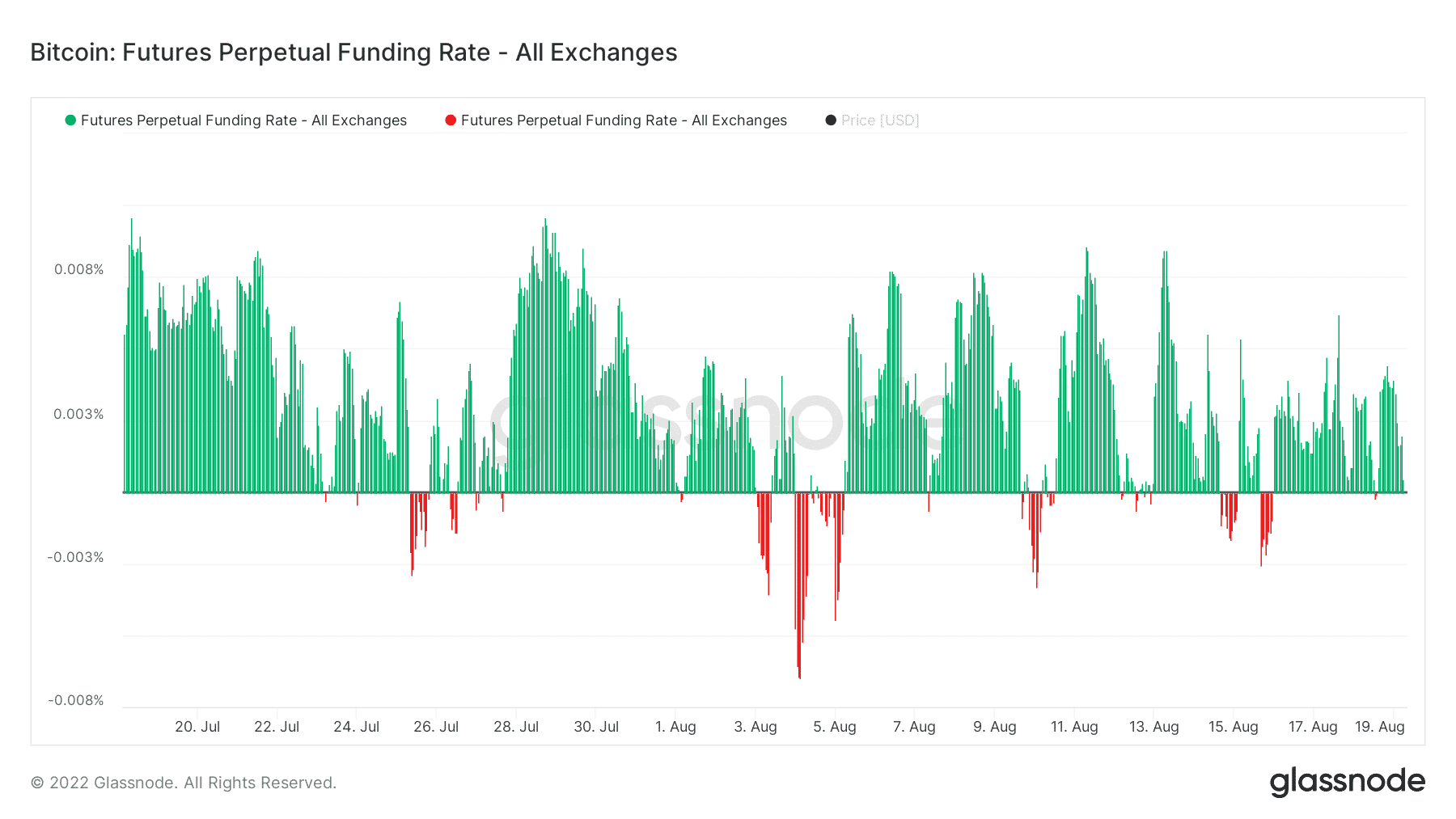Image resolution: width=1456 pixels, height=819 pixels.
Task: Pick the 11. Aug date marker
Action: click(1074, 727)
